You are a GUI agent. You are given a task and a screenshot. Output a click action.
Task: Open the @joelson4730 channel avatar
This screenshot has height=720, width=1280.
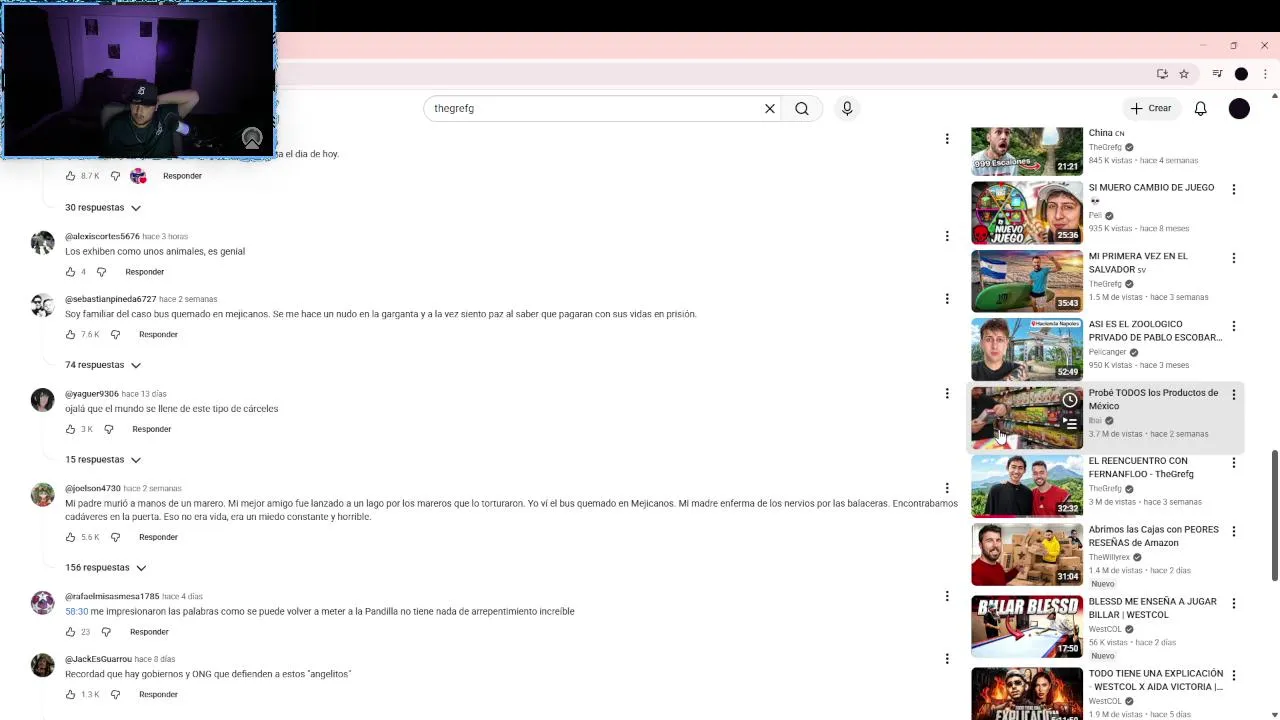point(42,495)
